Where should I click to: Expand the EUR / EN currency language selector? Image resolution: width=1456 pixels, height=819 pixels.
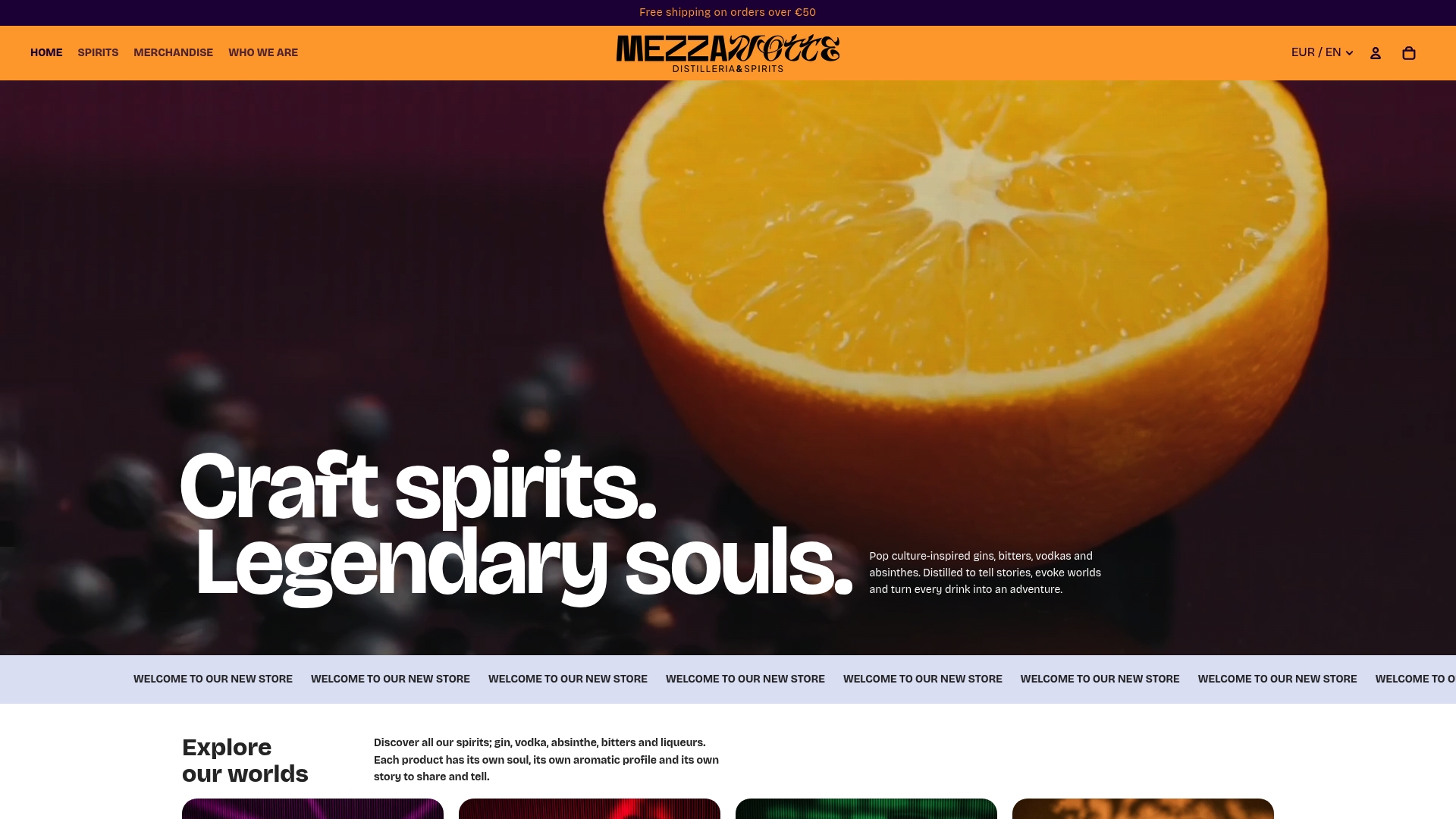pyautogui.click(x=1322, y=52)
